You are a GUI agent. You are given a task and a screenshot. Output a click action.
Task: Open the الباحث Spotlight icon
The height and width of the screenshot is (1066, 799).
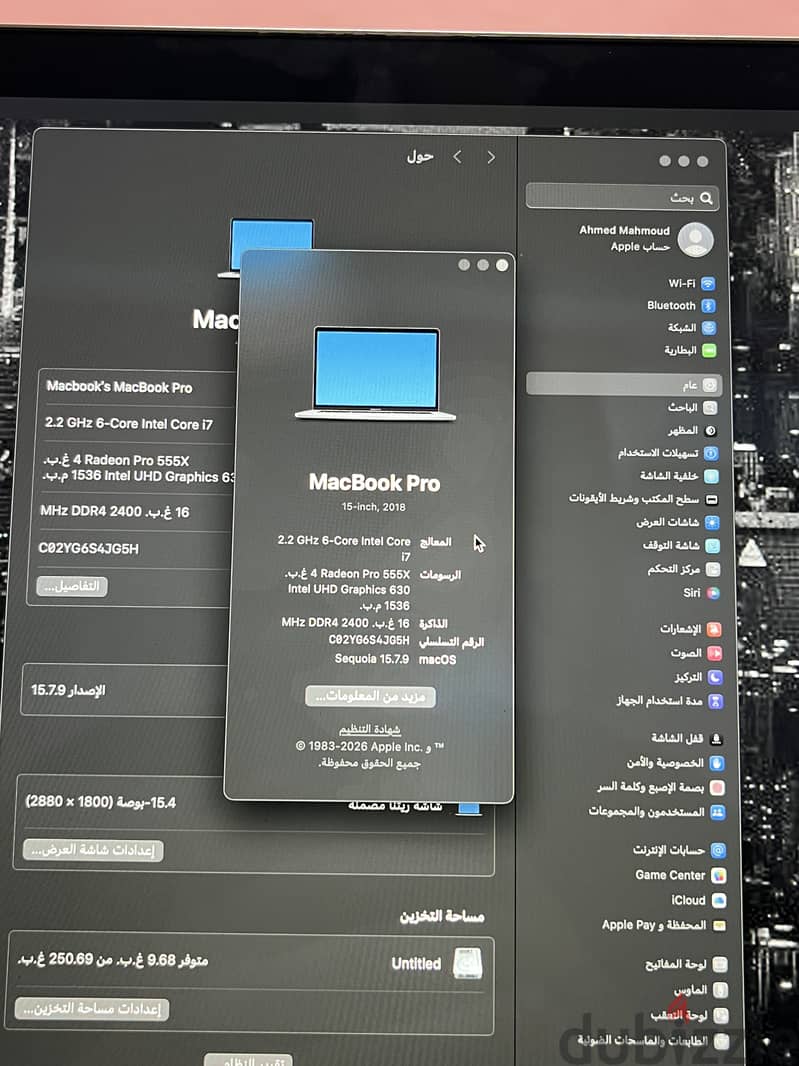pyautogui.click(x=709, y=408)
